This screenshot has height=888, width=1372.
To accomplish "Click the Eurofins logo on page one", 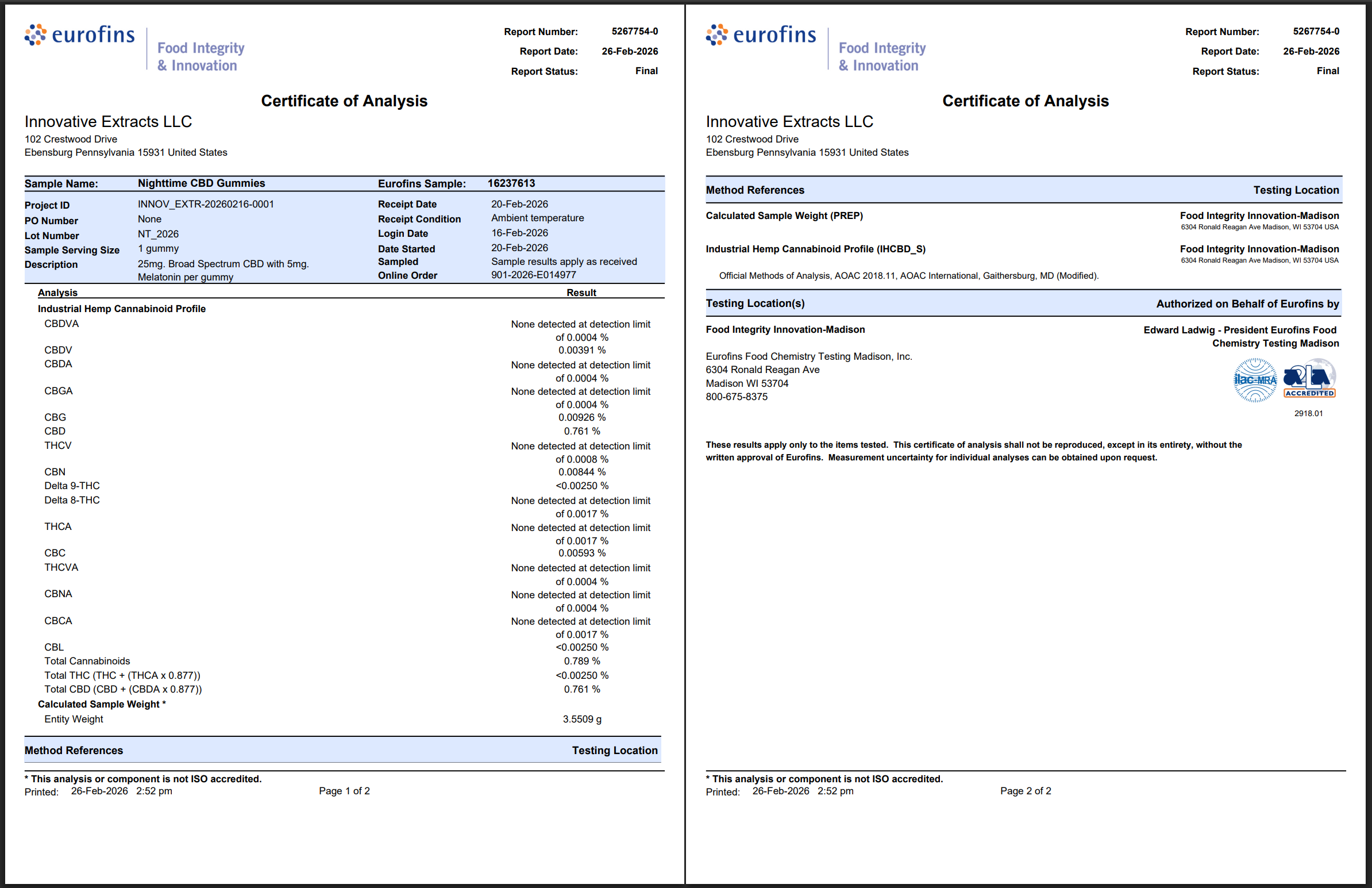I will 79,35.
